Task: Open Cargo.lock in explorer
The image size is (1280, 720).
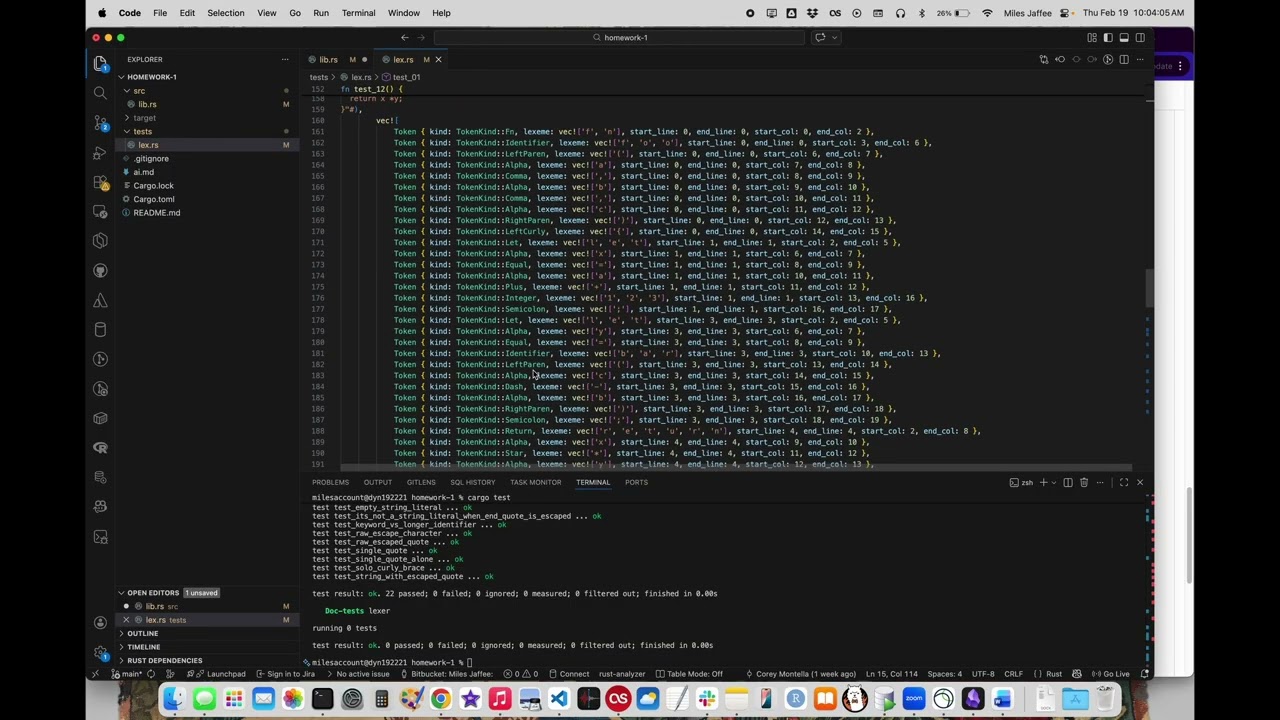Action: click(x=205, y=185)
